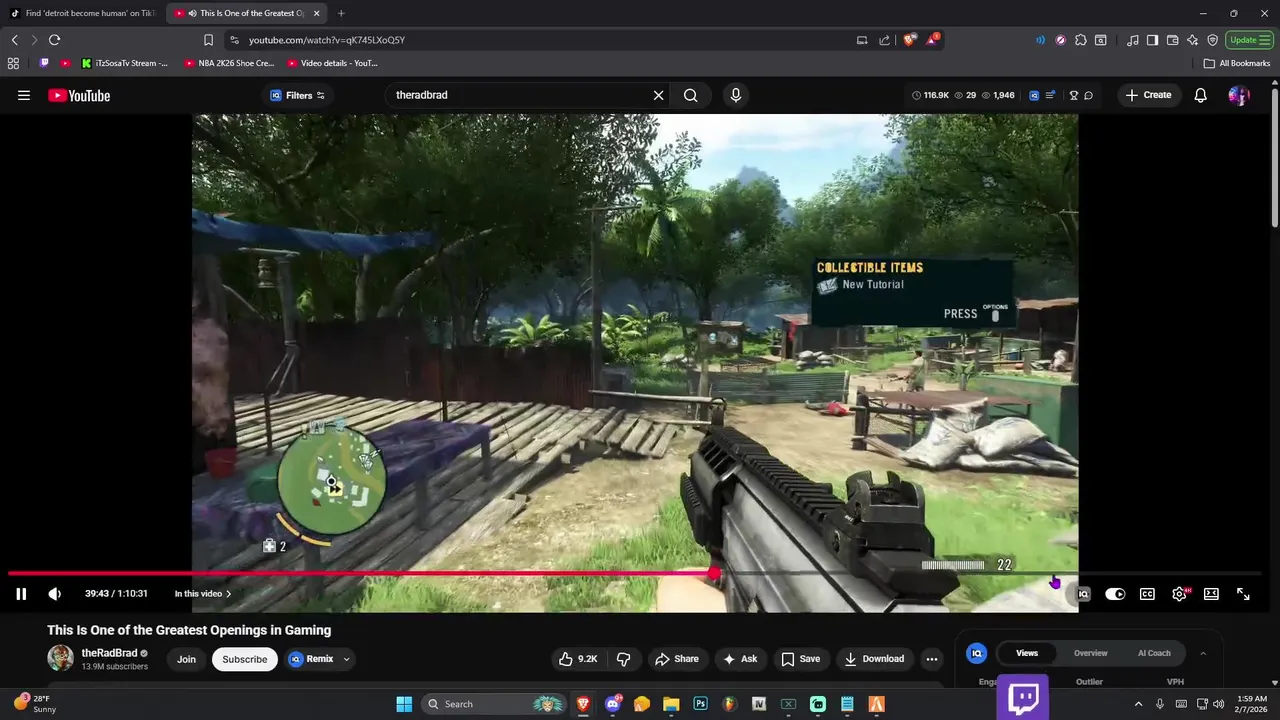Click the IQ icon in player controls
The height and width of the screenshot is (720, 1280).
(1083, 594)
